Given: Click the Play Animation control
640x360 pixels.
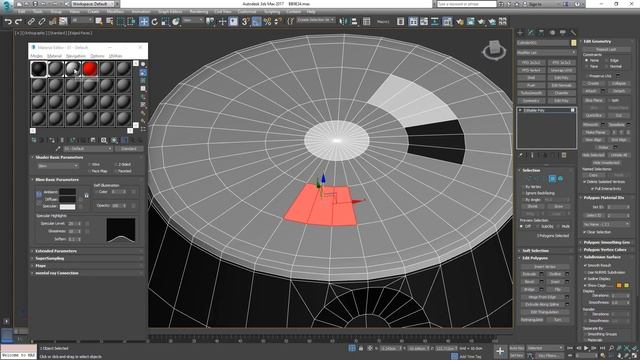Looking at the screenshot, I should [586, 348].
